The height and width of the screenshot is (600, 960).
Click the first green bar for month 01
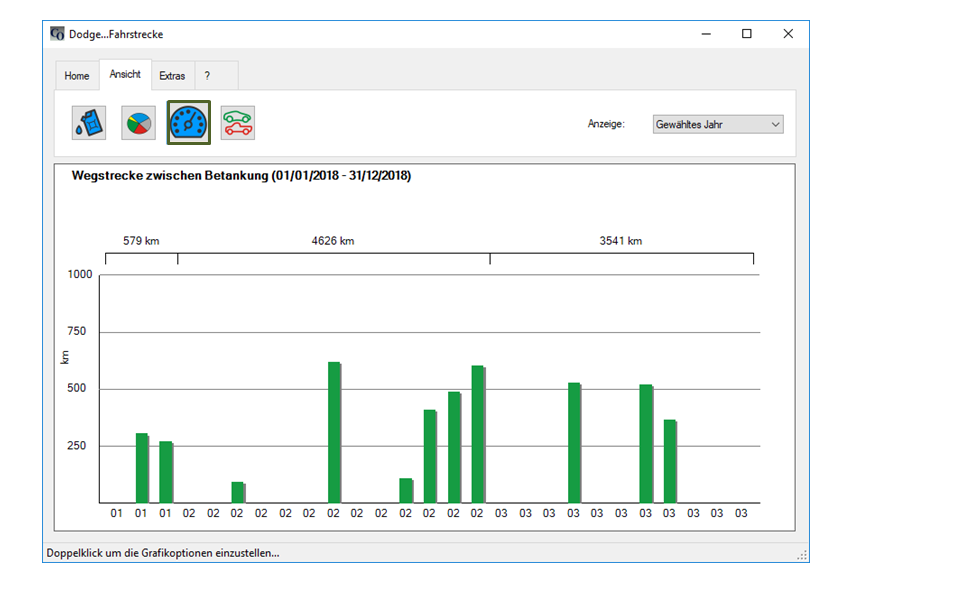[x=142, y=468]
